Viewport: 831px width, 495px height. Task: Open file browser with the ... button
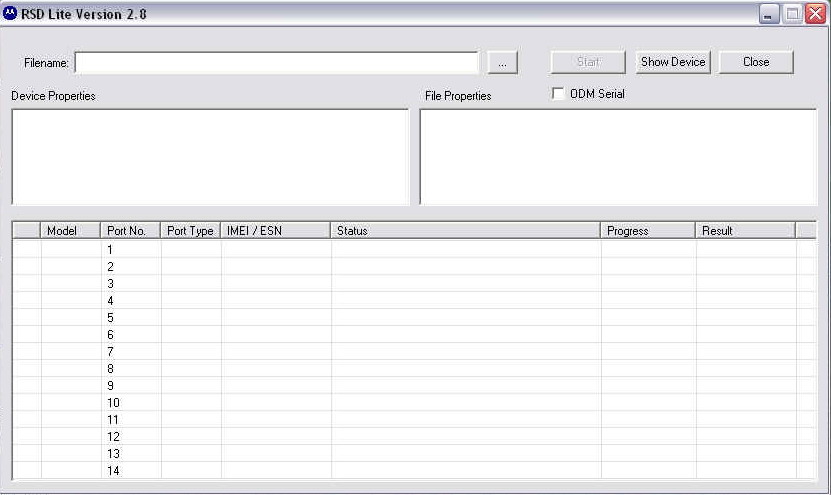tap(502, 63)
